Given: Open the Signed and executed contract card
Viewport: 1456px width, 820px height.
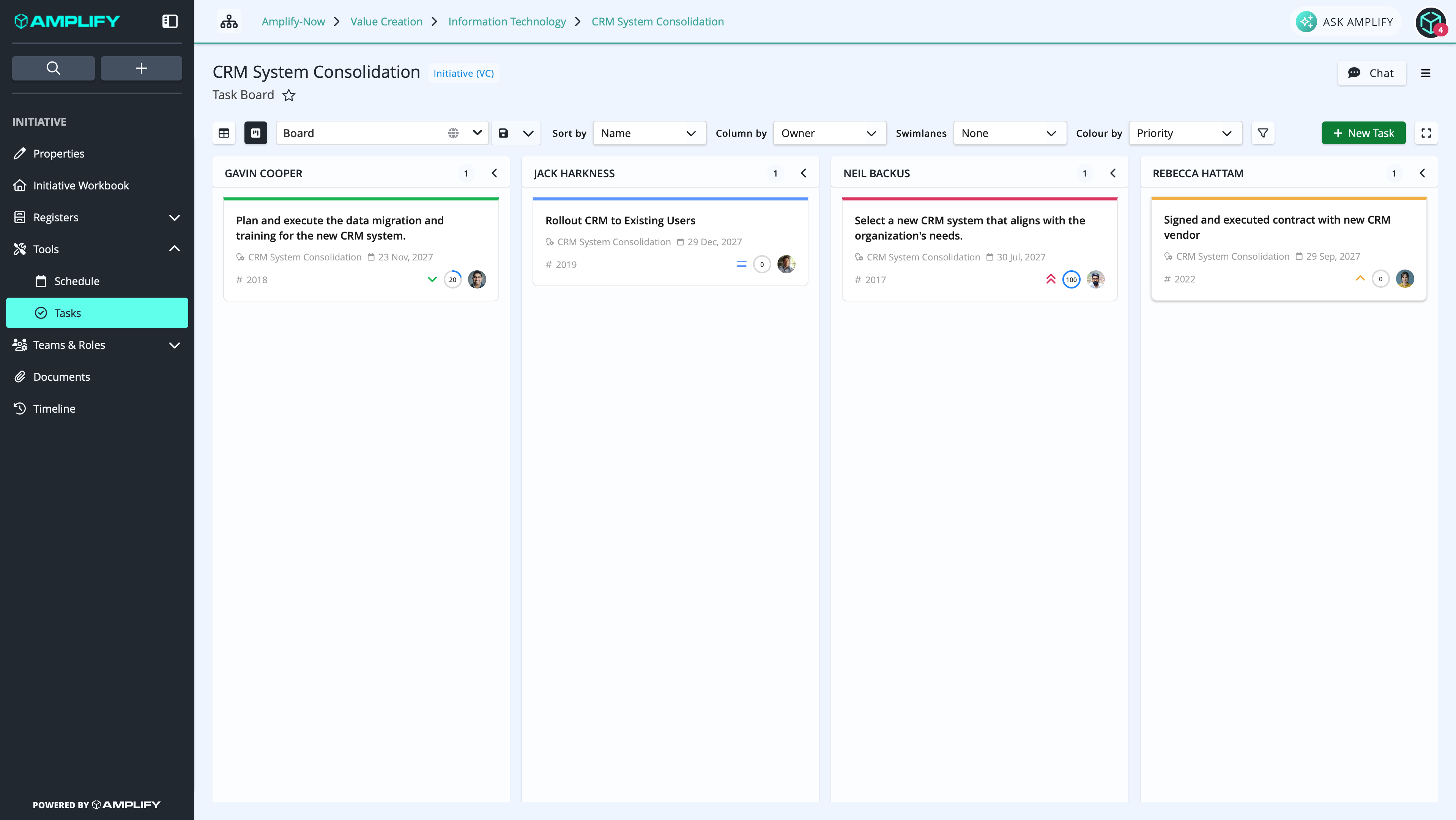Looking at the screenshot, I should [1289, 249].
